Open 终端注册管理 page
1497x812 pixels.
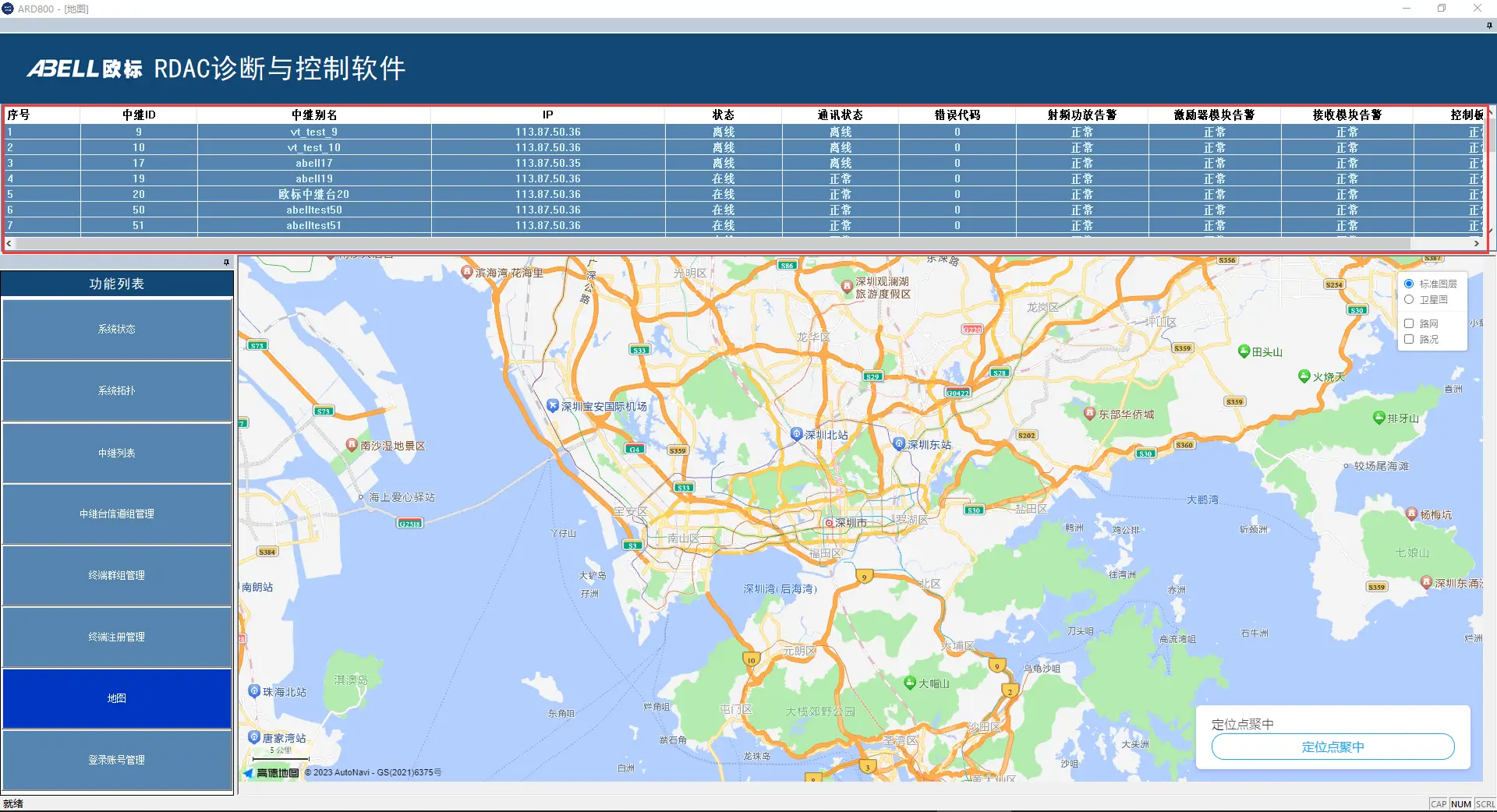click(117, 637)
